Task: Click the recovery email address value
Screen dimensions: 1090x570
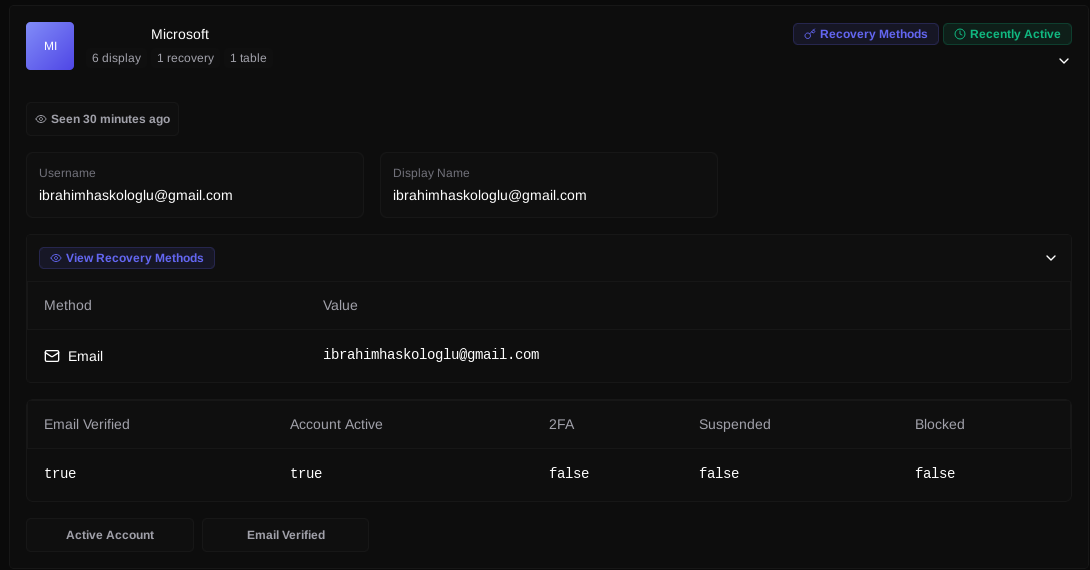Action: coord(431,355)
